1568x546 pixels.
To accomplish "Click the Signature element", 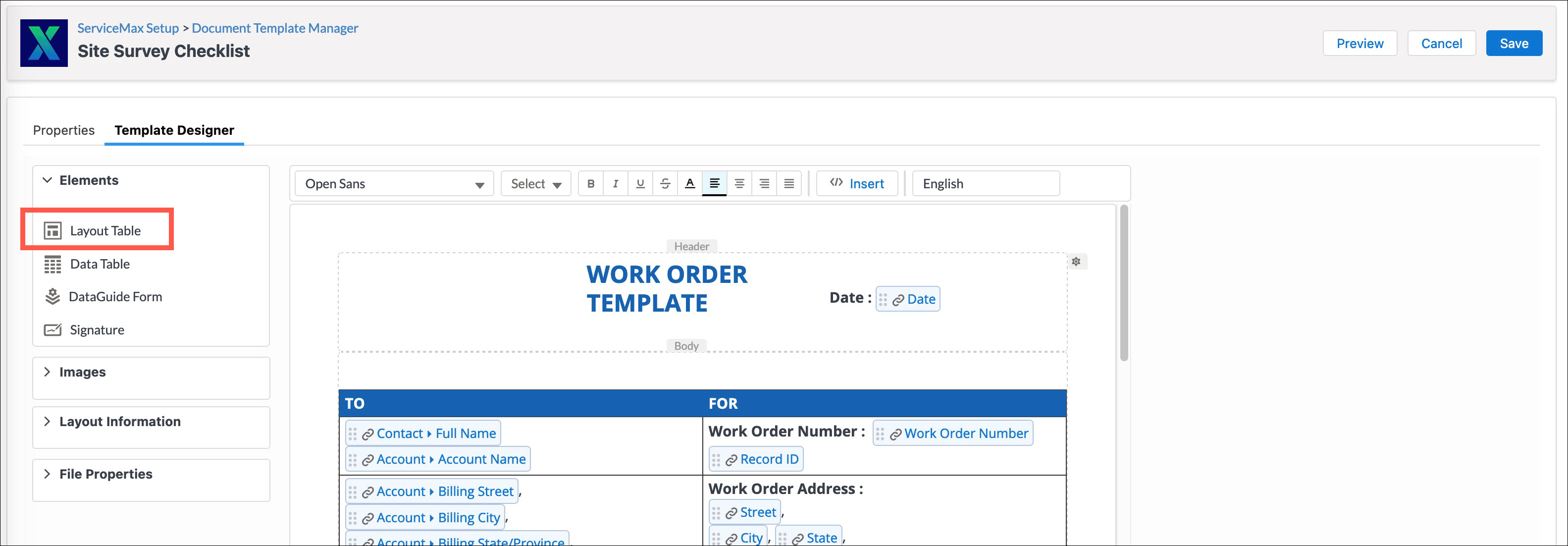I will pos(96,330).
